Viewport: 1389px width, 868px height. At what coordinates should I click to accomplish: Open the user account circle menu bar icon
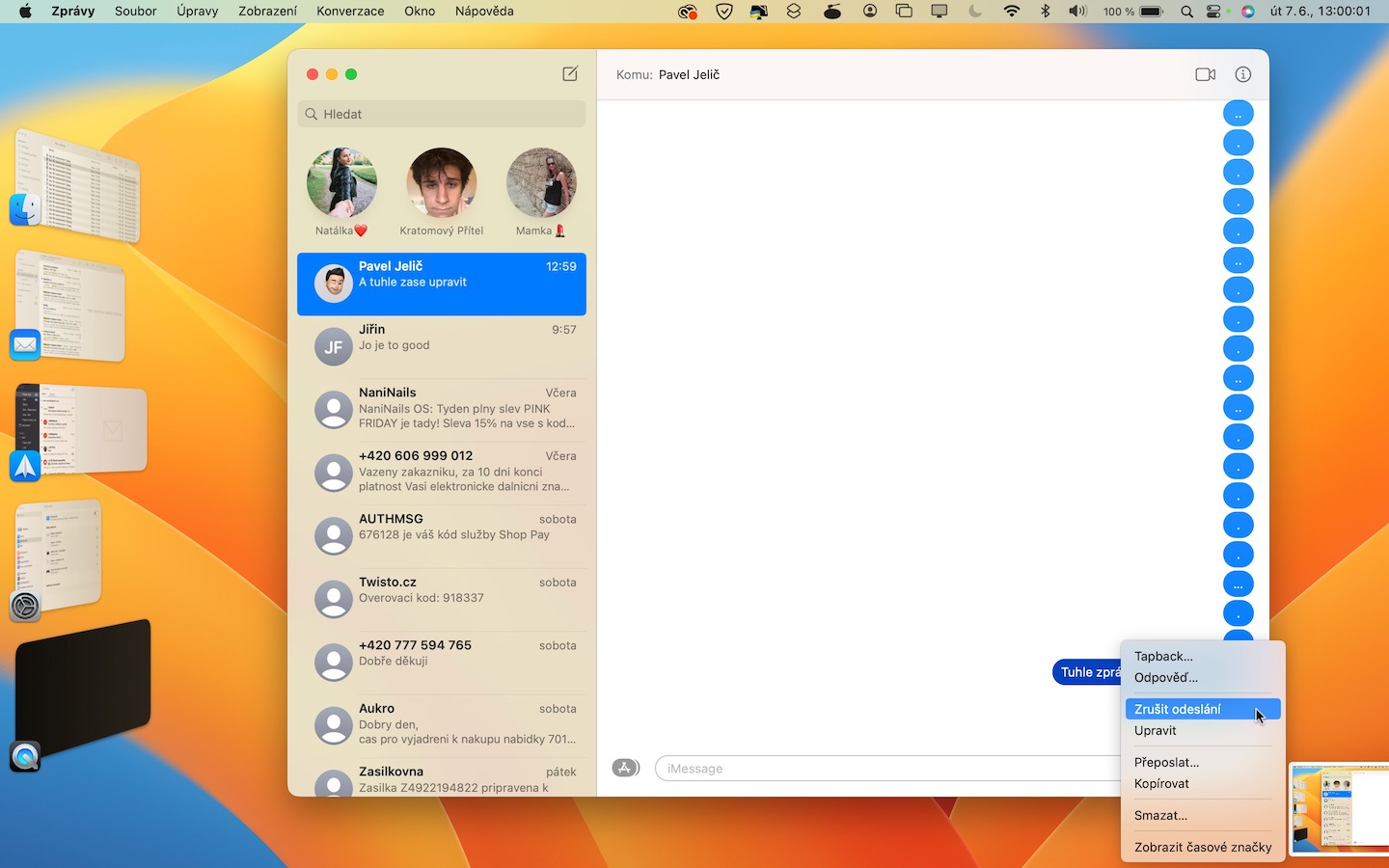click(x=870, y=12)
